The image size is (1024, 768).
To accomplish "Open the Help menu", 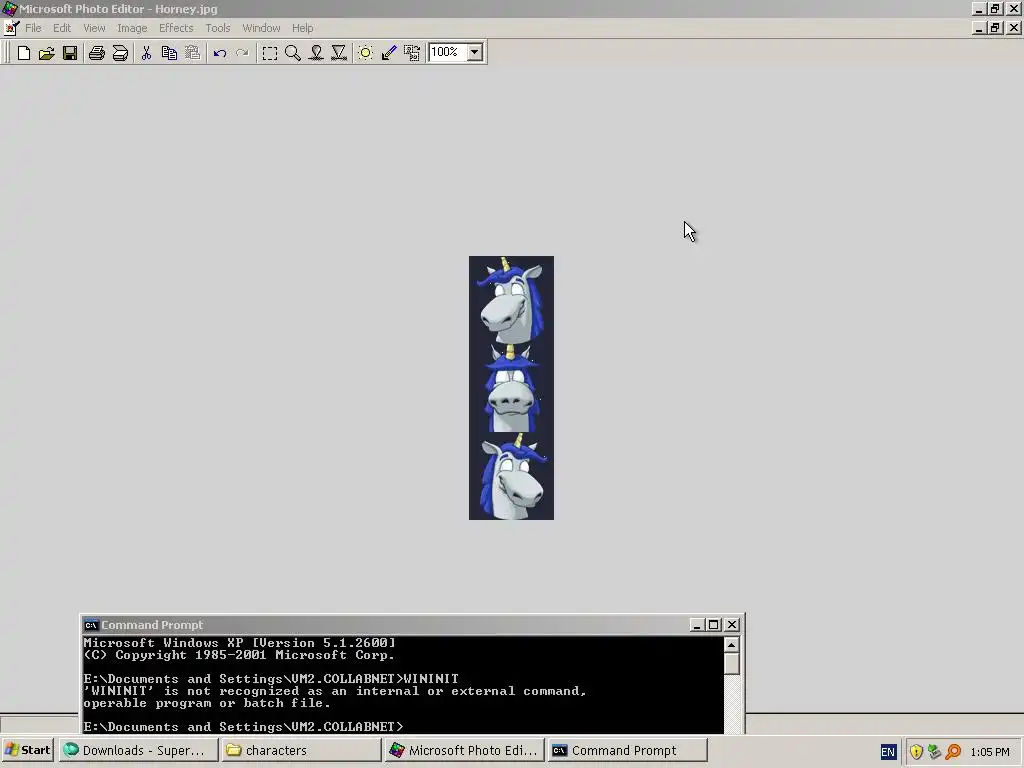I will click(x=302, y=28).
